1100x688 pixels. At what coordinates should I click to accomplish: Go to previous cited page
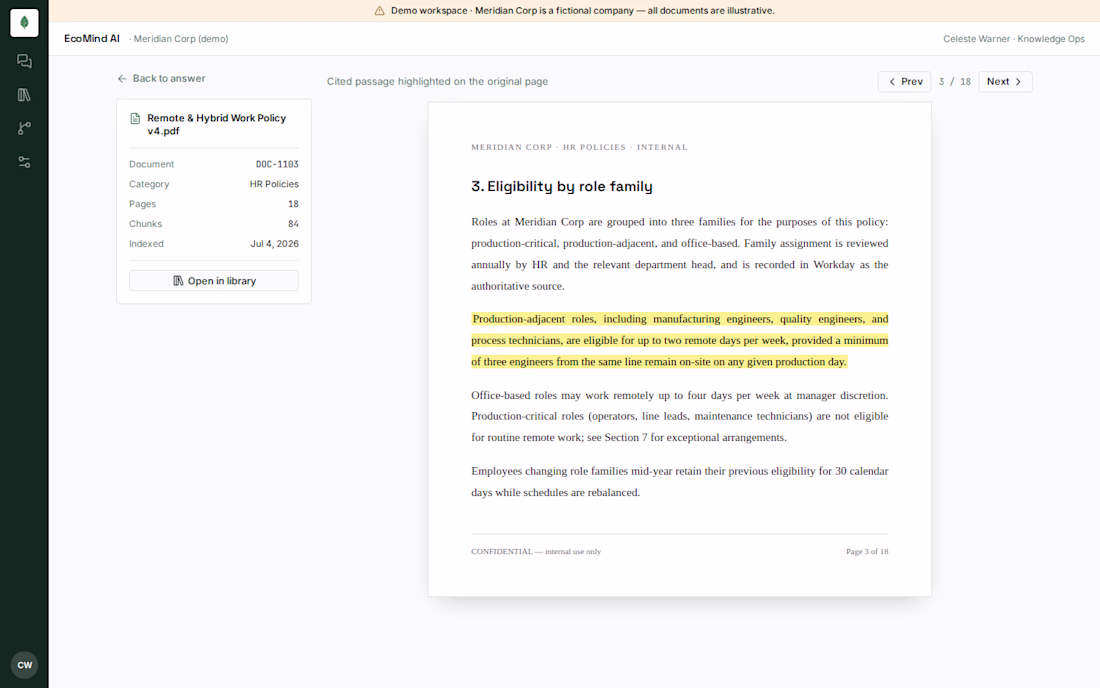click(904, 81)
